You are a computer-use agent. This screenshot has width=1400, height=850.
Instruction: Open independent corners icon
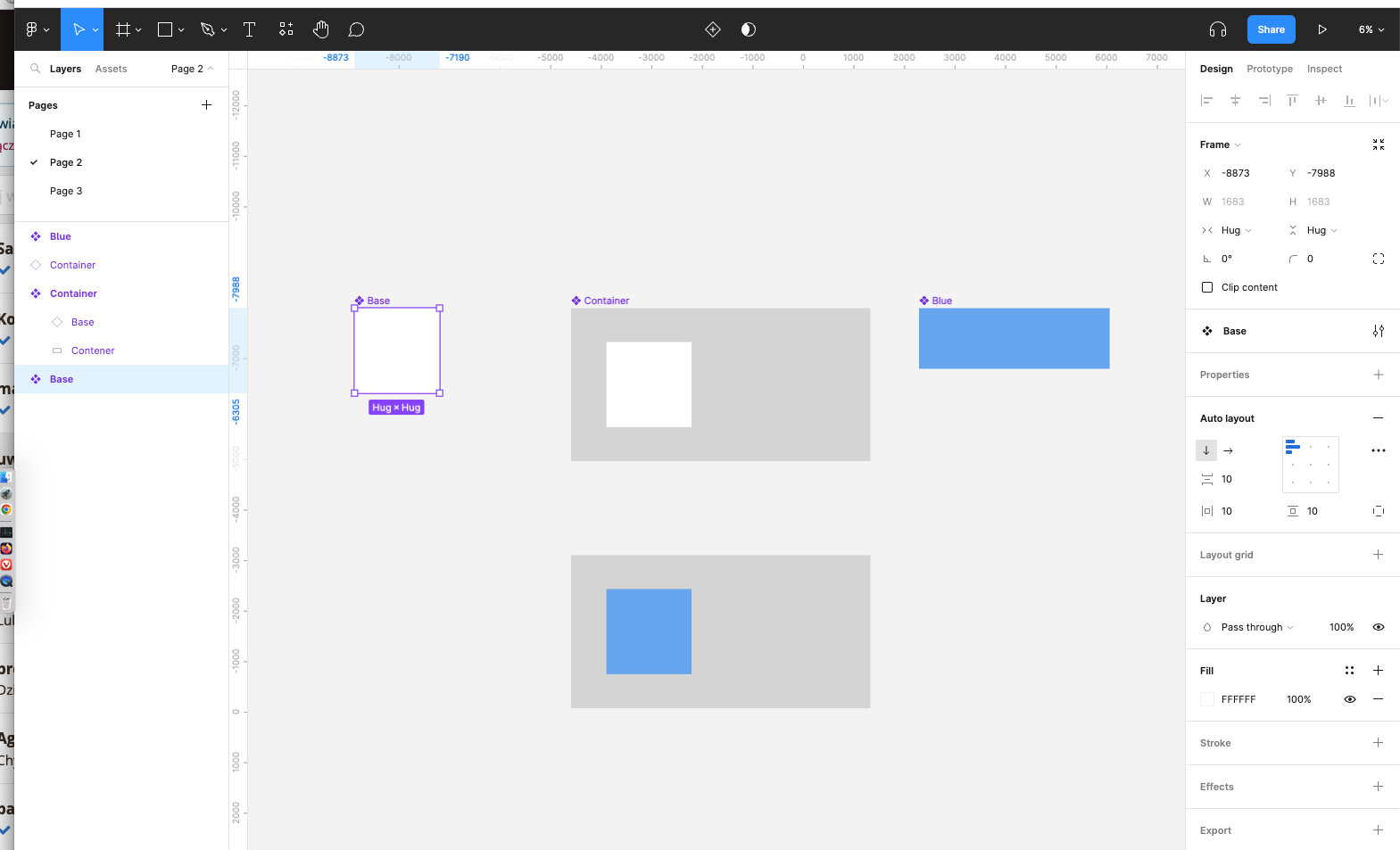(1379, 259)
